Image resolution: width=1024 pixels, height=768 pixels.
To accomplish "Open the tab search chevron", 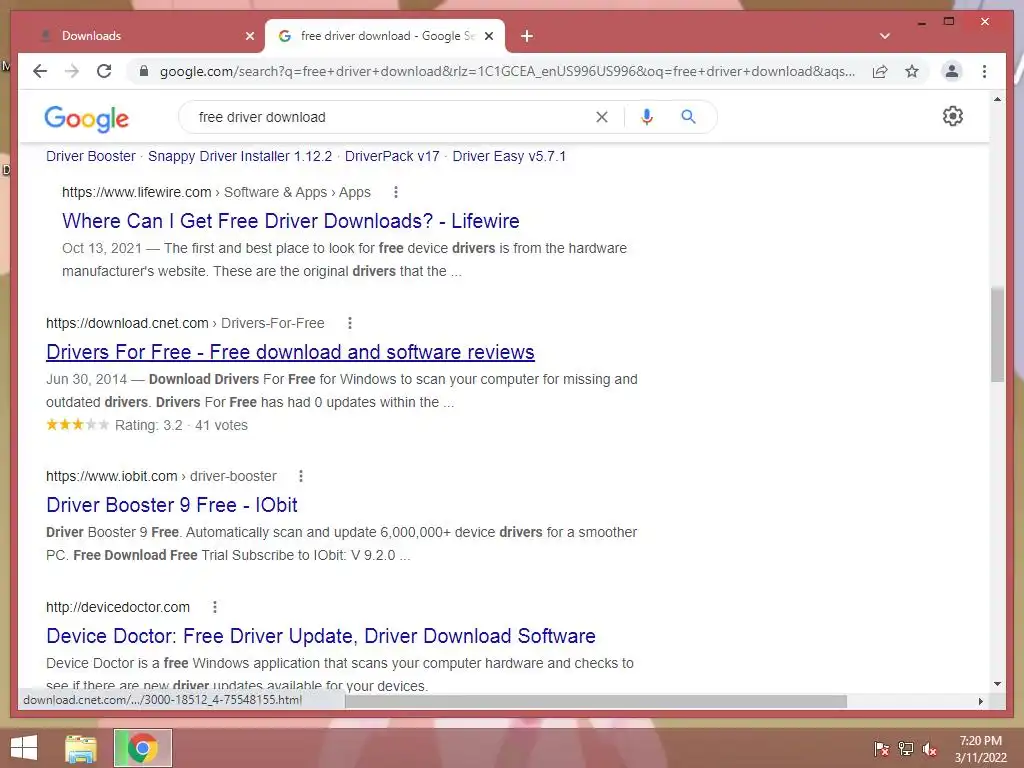I will [x=885, y=36].
